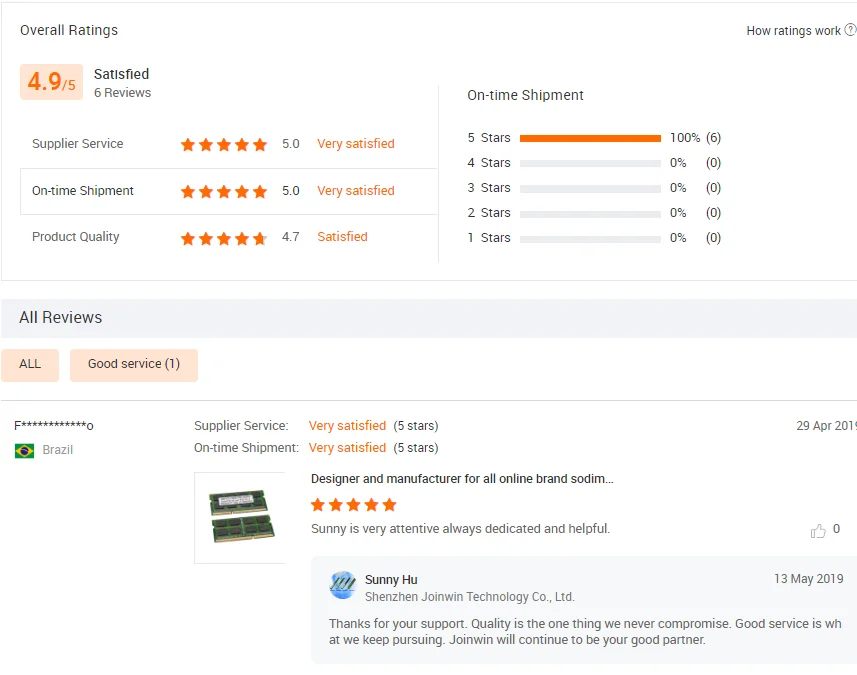Click the thumbs-up helpful icon
This screenshot has width=857, height=675.
[x=818, y=531]
